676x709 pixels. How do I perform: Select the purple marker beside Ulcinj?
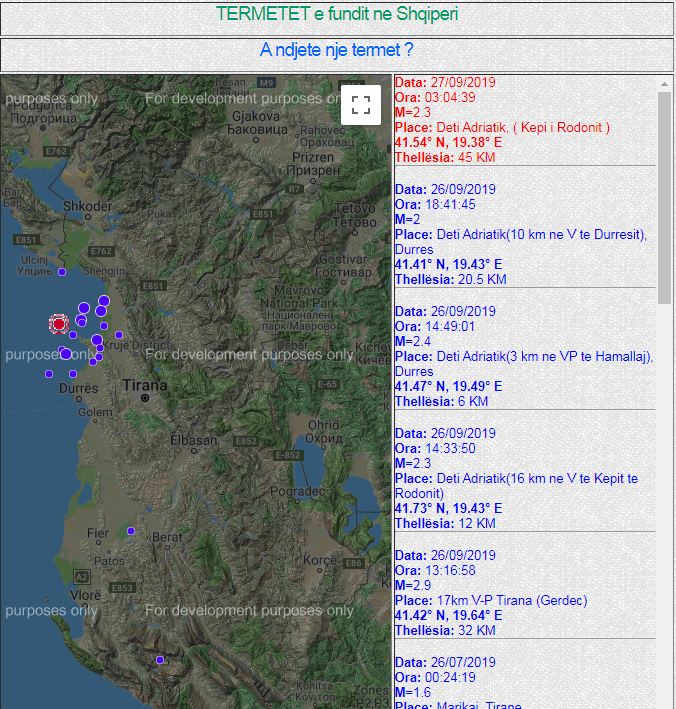click(x=62, y=272)
